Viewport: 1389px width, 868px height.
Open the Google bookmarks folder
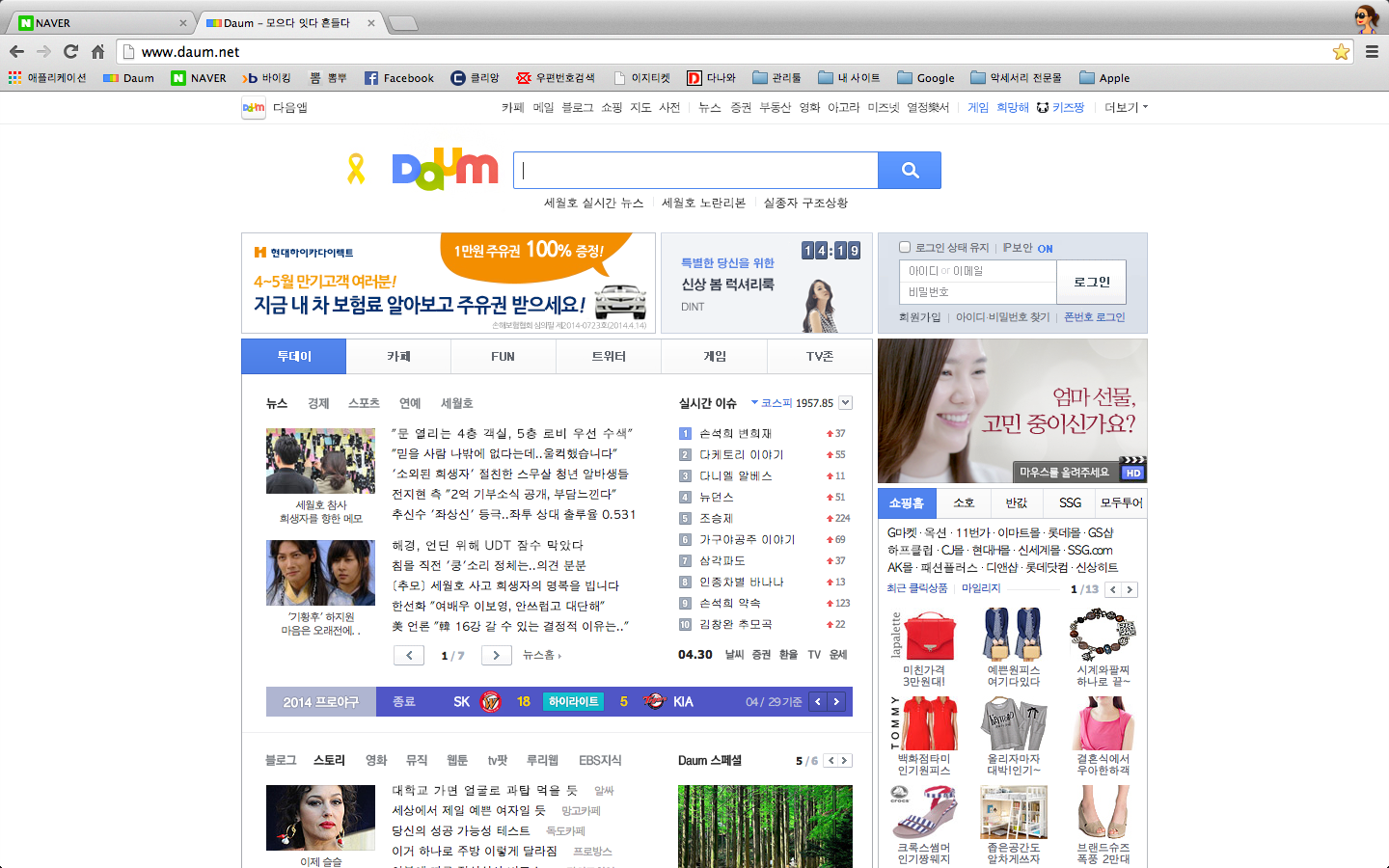tap(926, 78)
